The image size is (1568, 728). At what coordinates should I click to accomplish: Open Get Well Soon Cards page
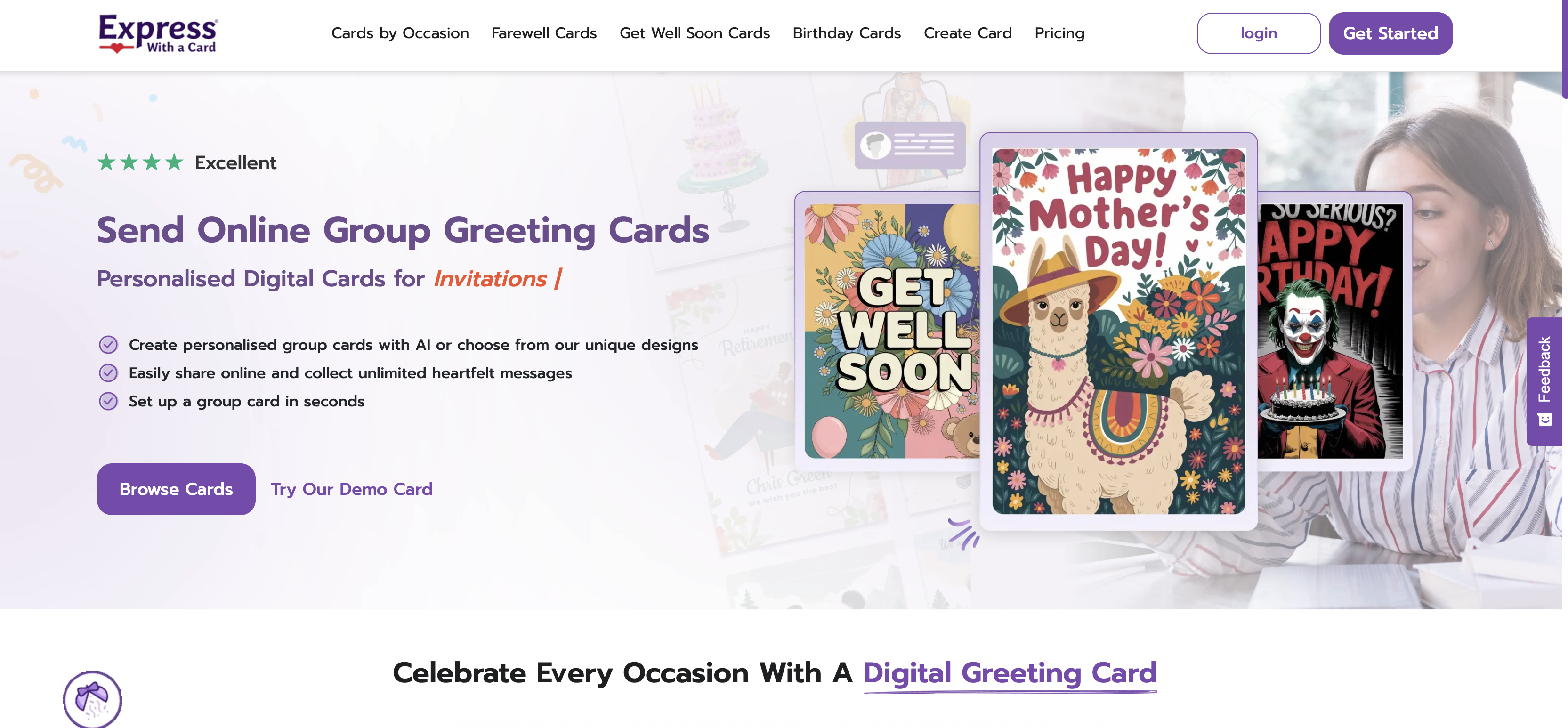(695, 33)
